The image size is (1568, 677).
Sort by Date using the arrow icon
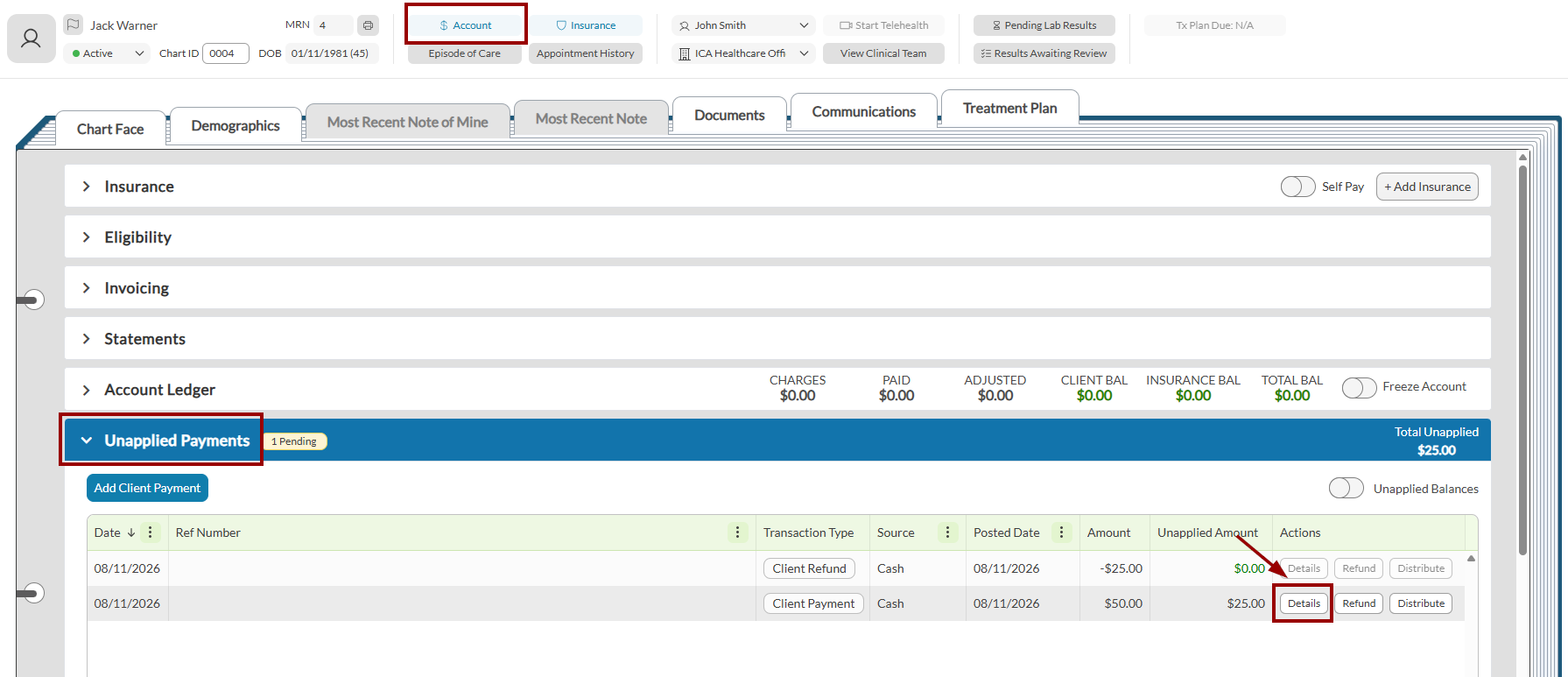[x=131, y=532]
